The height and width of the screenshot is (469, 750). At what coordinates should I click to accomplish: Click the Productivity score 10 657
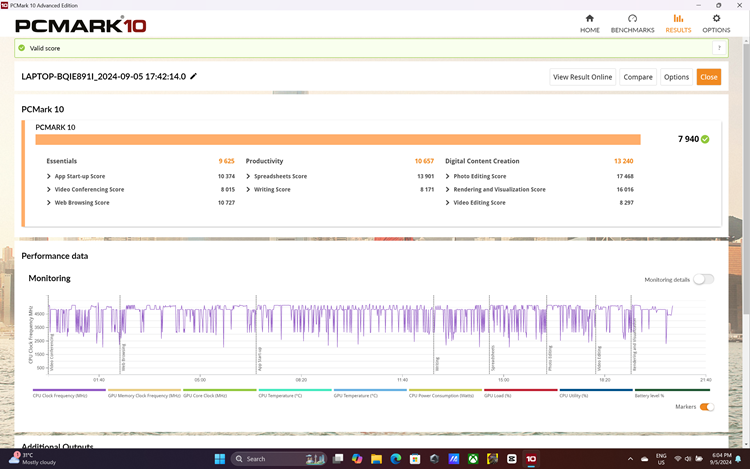(x=424, y=161)
